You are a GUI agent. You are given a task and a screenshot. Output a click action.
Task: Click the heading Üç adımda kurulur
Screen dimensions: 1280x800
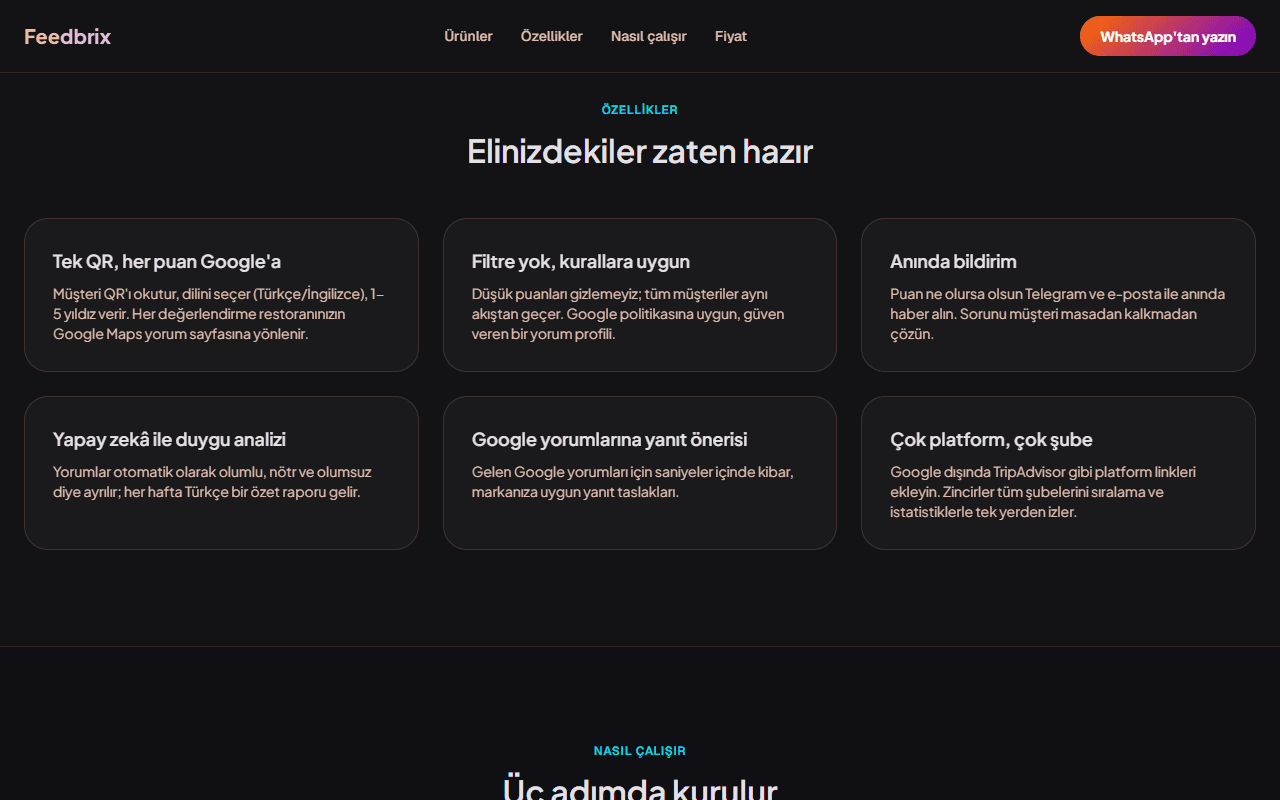[640, 788]
